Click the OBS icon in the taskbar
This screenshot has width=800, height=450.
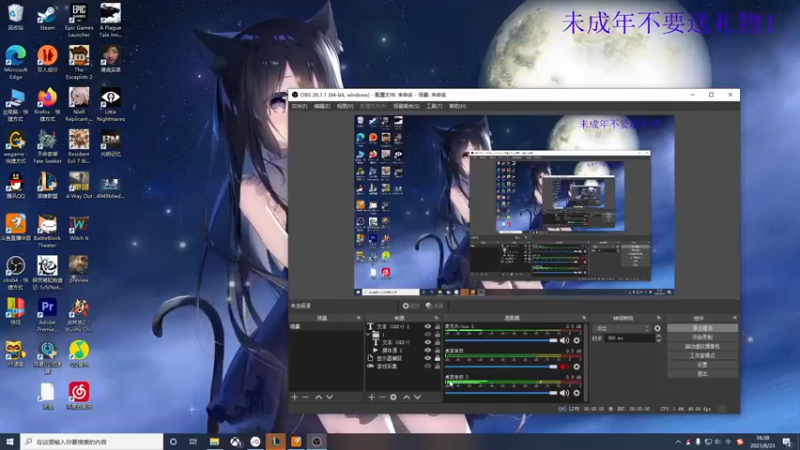316,441
